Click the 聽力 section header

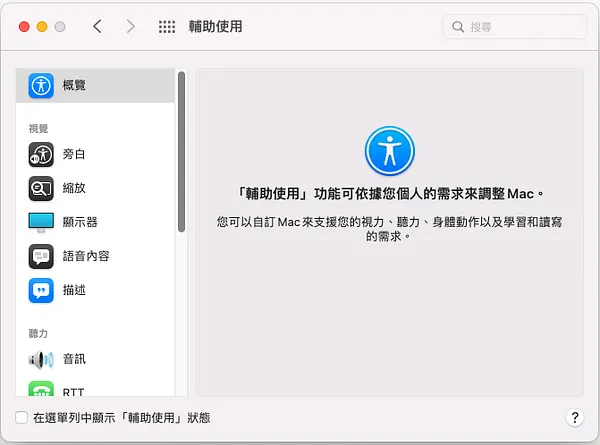[38, 334]
